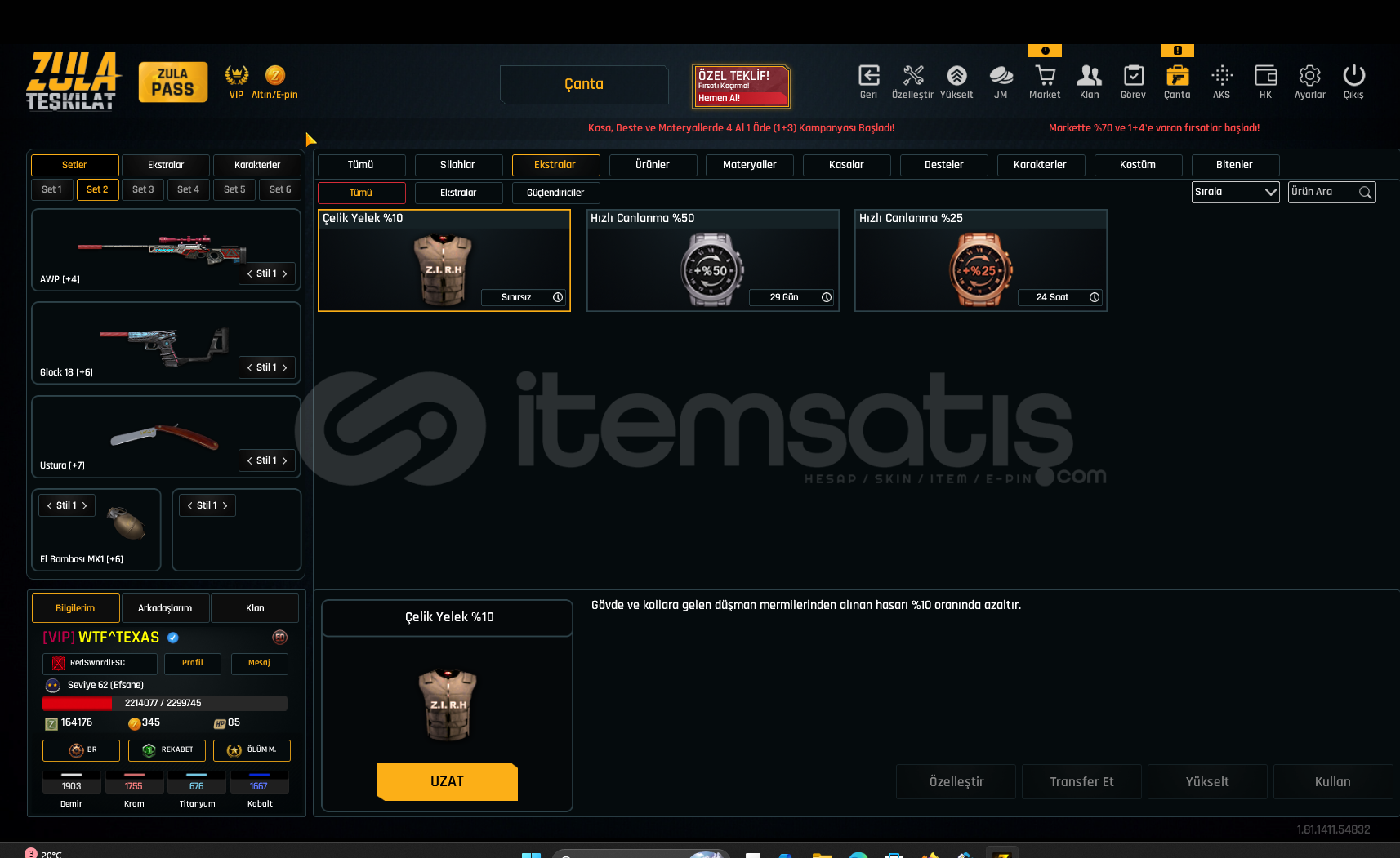Open the Profil button
Viewport: 1400px width, 858px height.
click(193, 664)
